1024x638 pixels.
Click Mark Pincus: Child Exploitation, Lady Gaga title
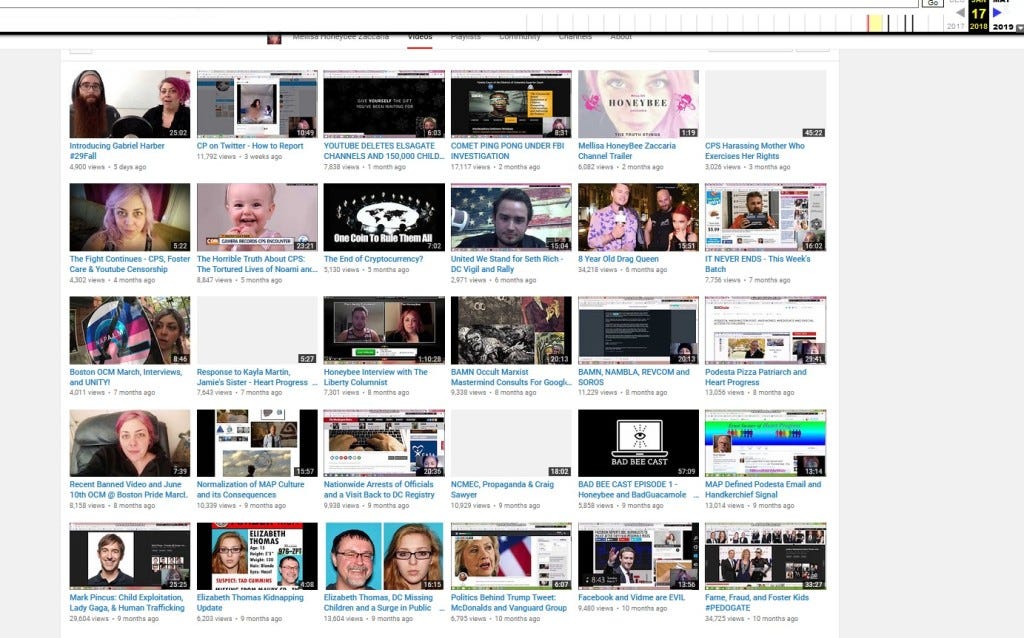pyautogui.click(x=127, y=603)
